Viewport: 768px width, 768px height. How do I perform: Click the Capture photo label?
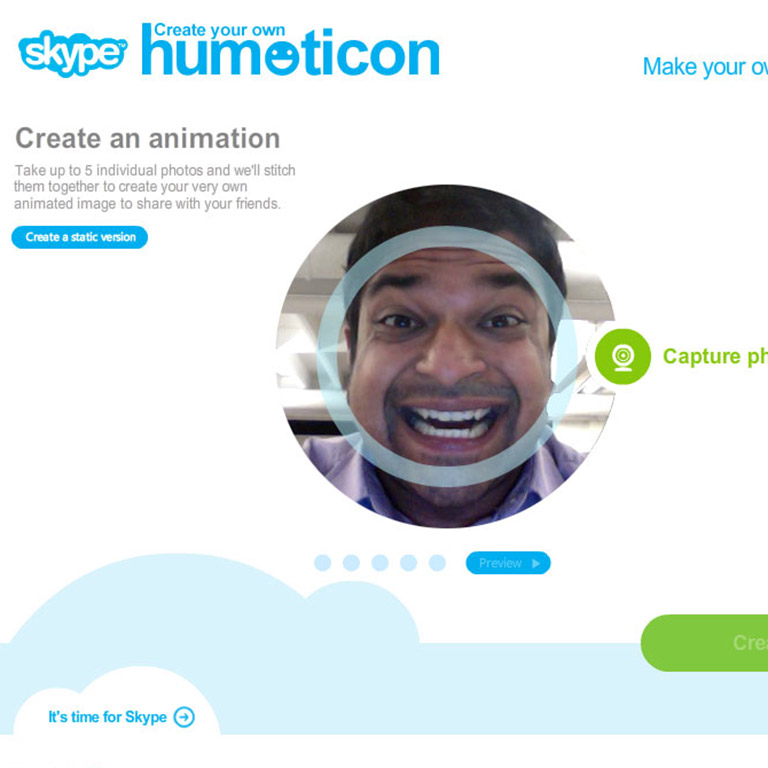(x=715, y=357)
